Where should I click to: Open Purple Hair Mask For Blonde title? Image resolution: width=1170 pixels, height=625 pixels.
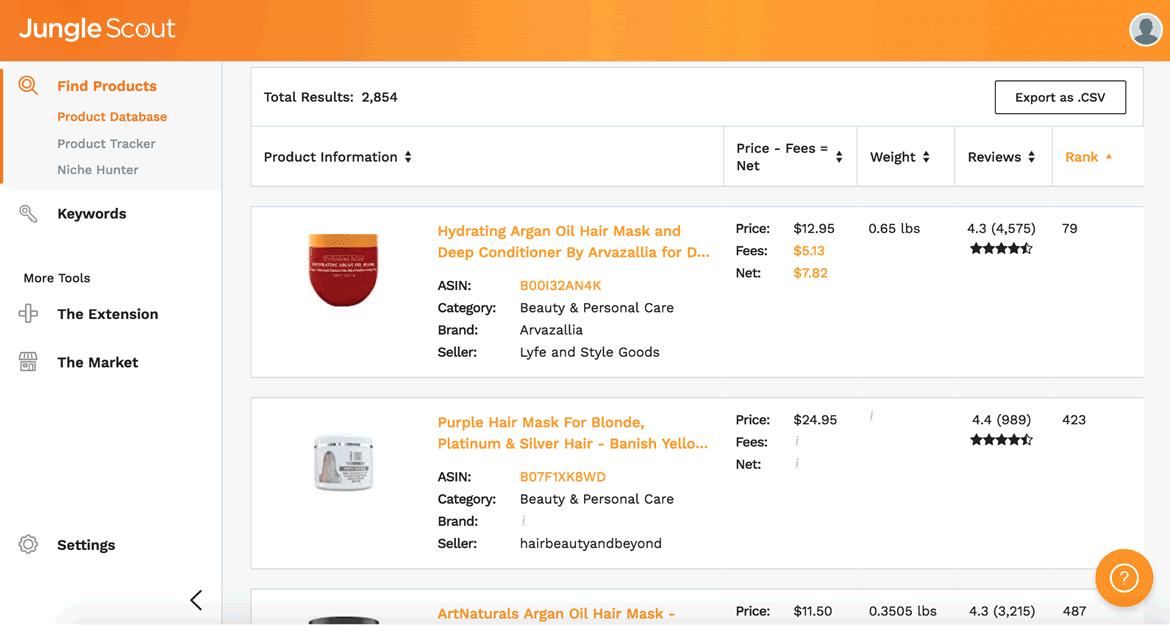click(x=572, y=433)
